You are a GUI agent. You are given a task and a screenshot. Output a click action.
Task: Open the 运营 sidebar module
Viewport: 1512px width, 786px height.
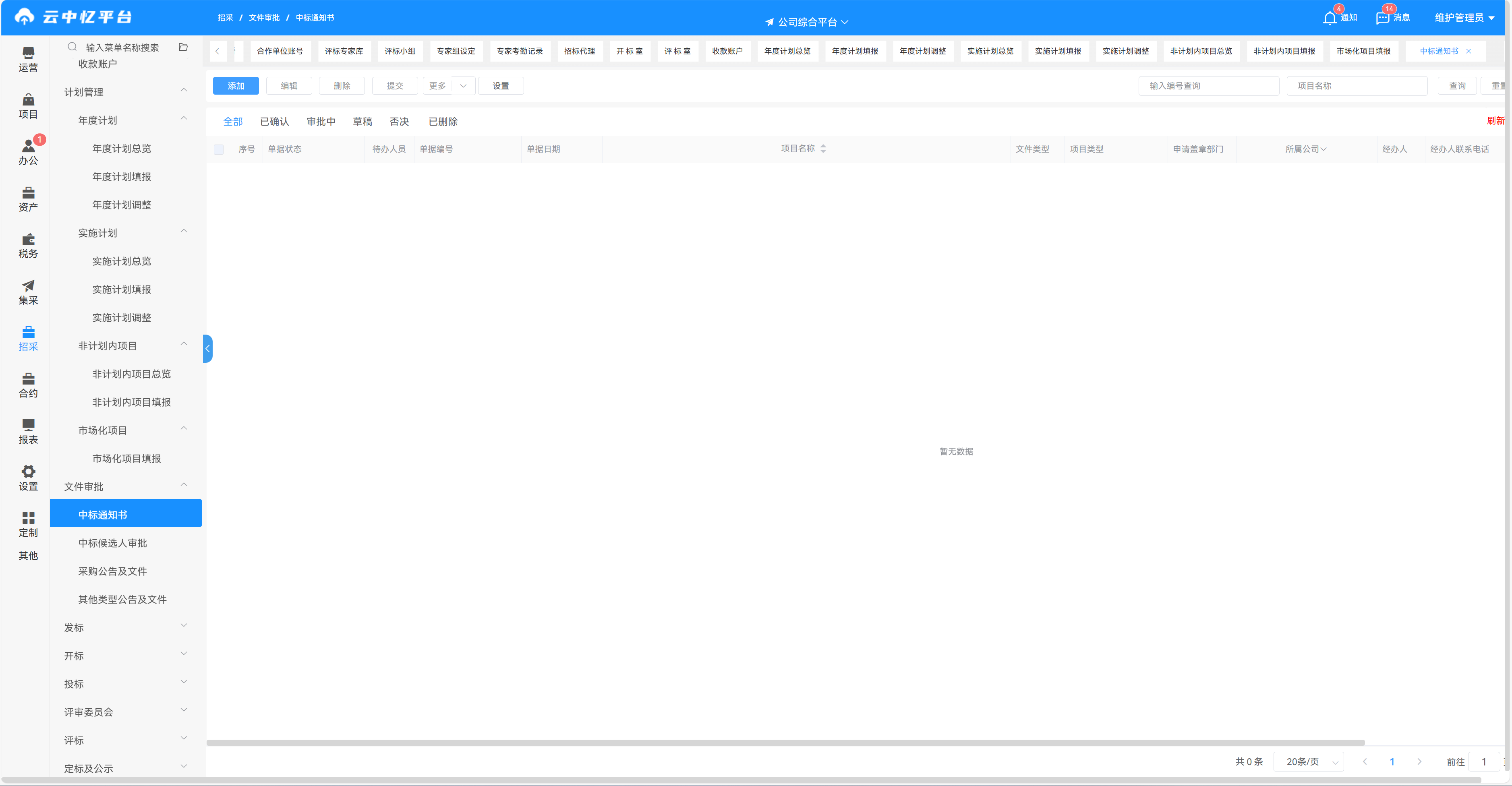click(x=27, y=59)
